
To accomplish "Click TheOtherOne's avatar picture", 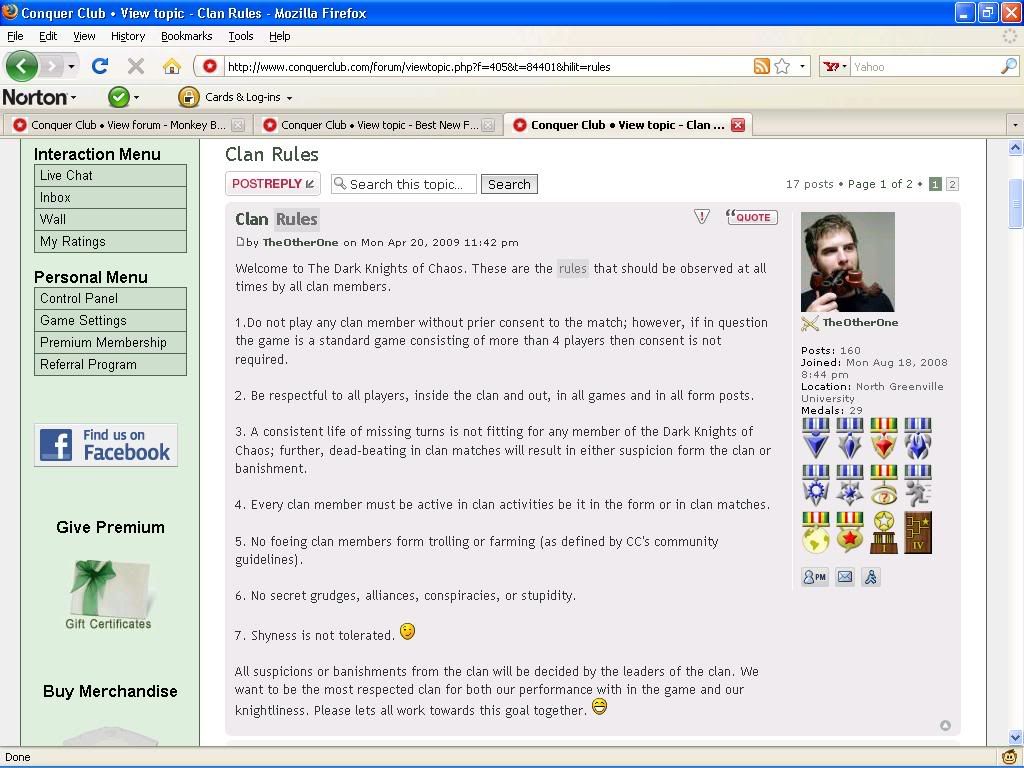I will (848, 262).
